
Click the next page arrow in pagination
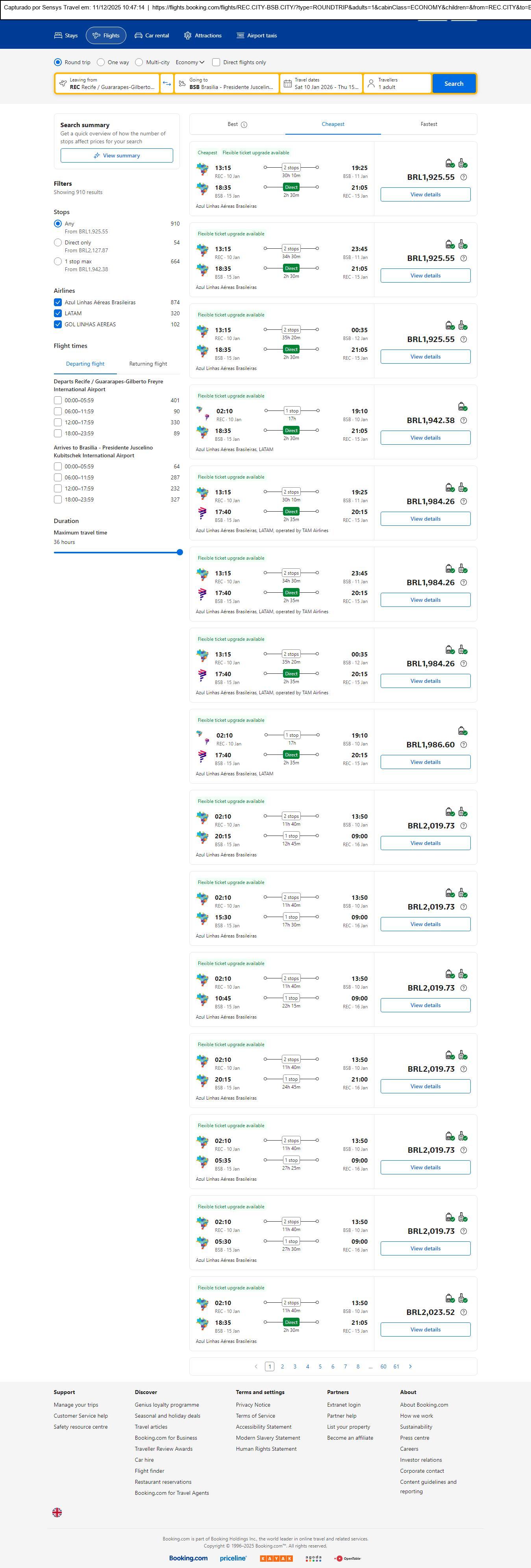pyautogui.click(x=410, y=1366)
